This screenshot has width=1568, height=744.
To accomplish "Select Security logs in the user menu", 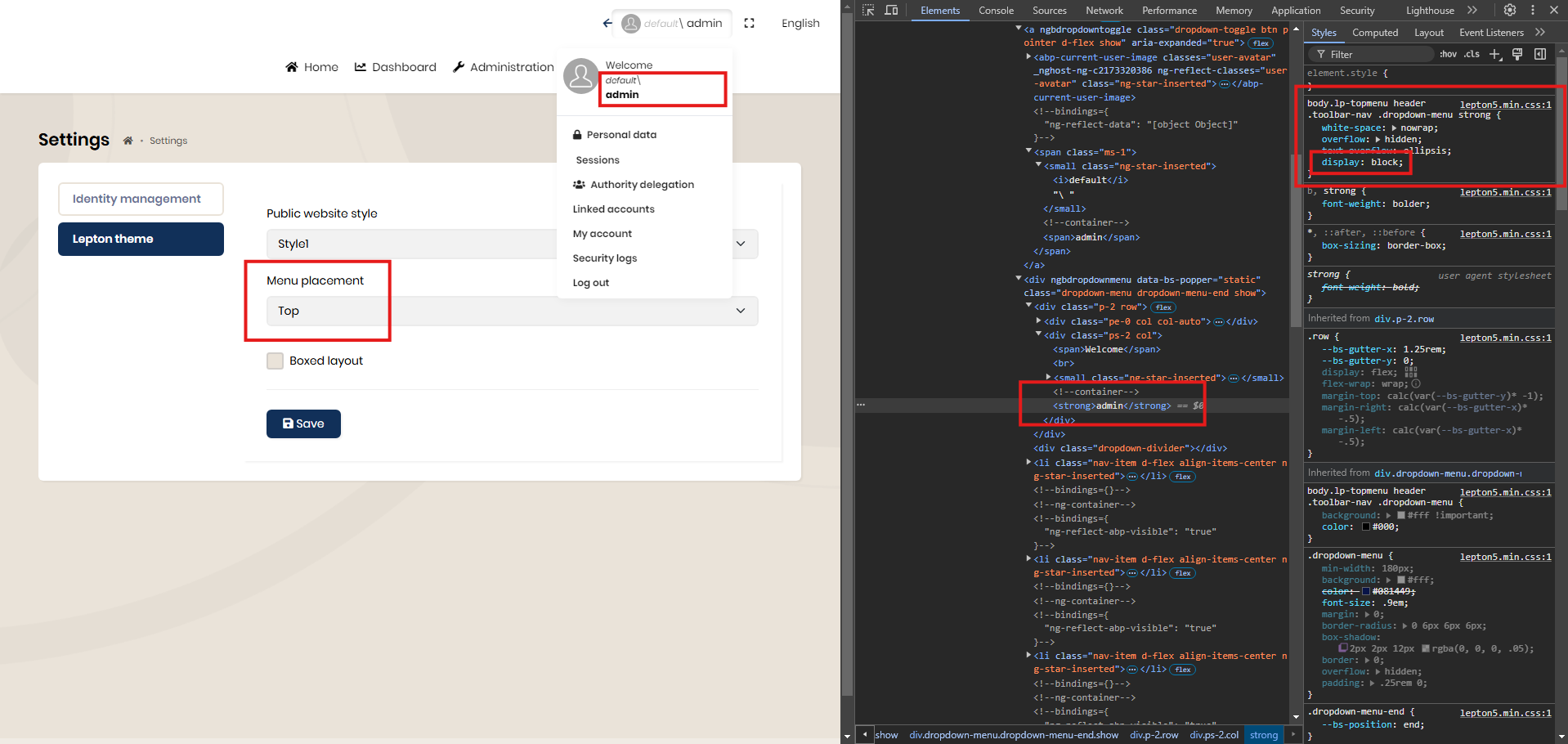I will click(x=604, y=258).
